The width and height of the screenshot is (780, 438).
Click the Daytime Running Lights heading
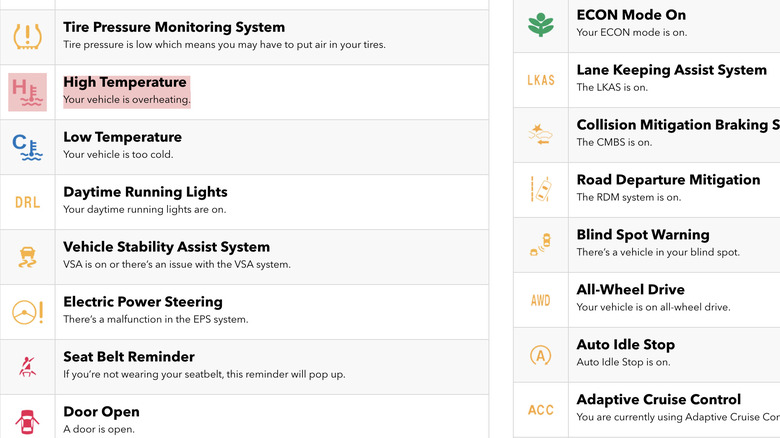(x=145, y=192)
